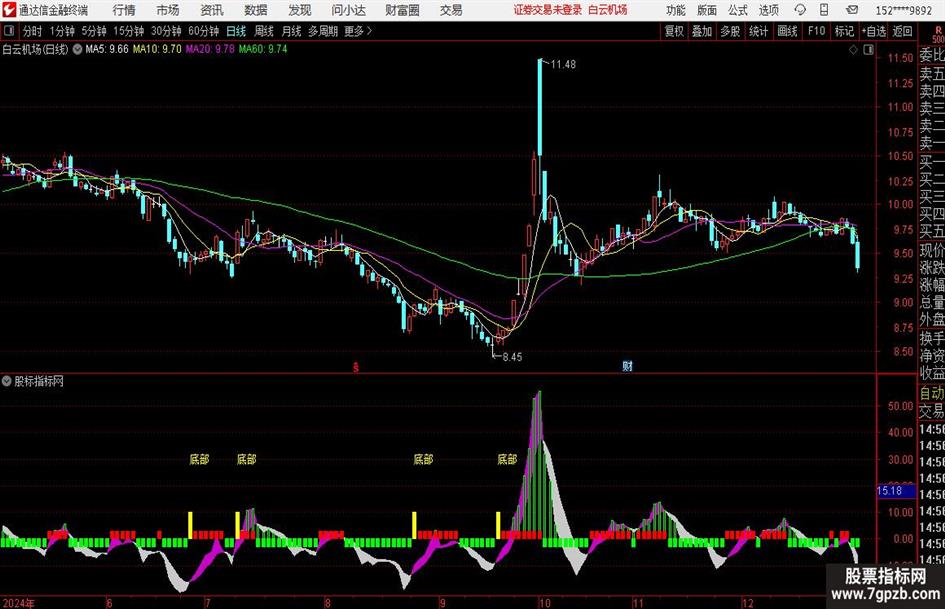The width and height of the screenshot is (945, 609).
Task: Click the 15.18 indicator value marker
Action: 889,491
